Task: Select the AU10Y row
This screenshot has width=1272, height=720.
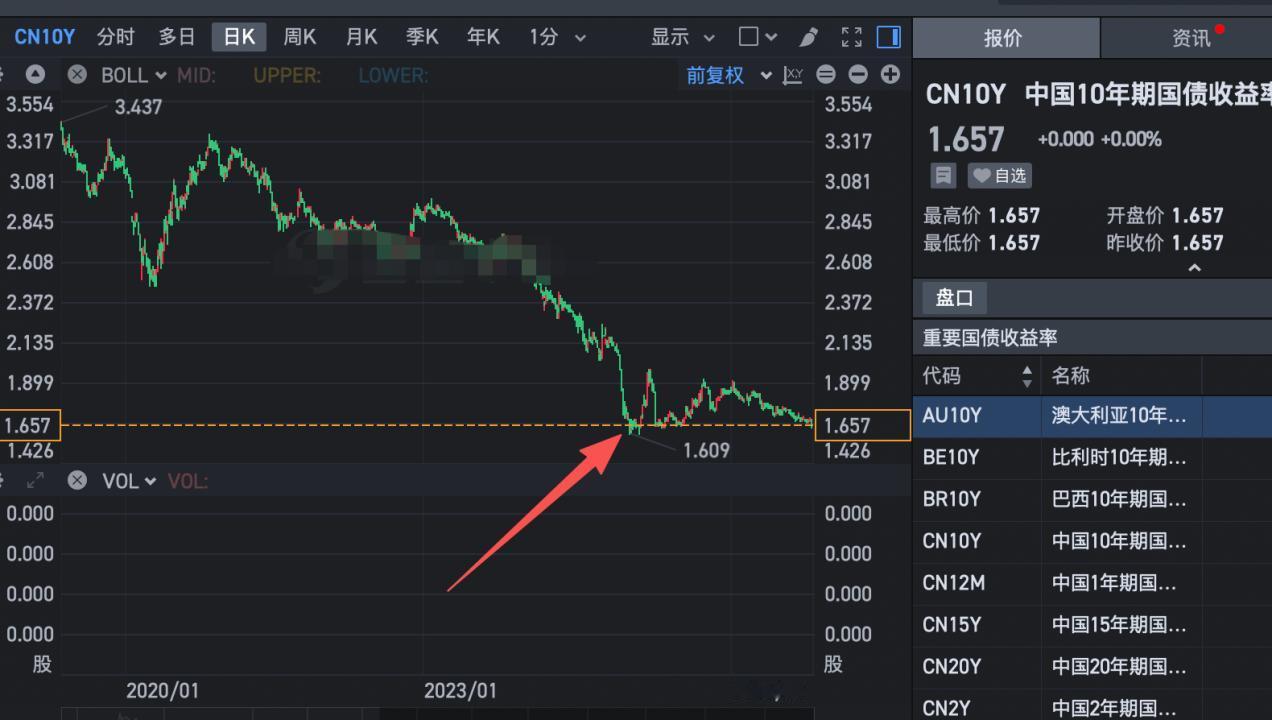Action: click(x=1092, y=415)
